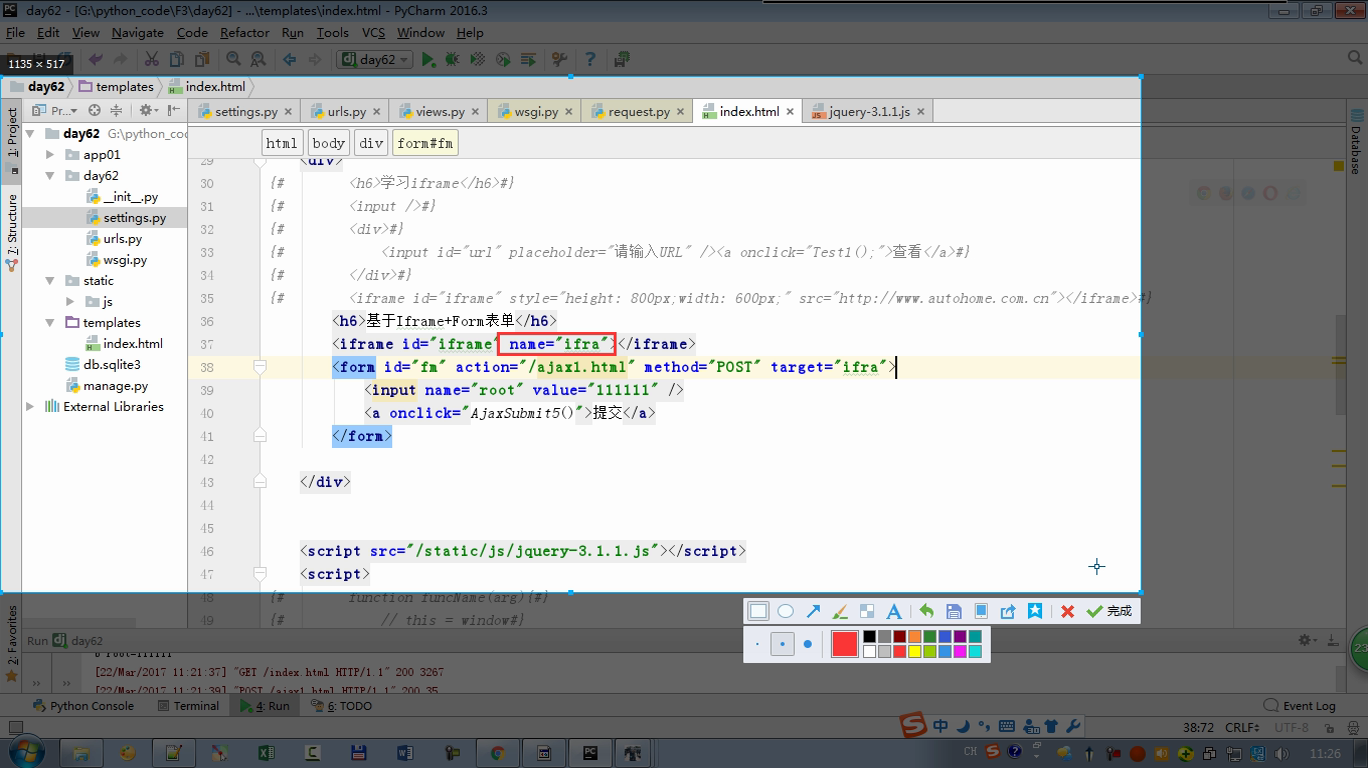Pick the yellow color swatch
Viewport: 1368px width, 768px height.
[x=915, y=652]
